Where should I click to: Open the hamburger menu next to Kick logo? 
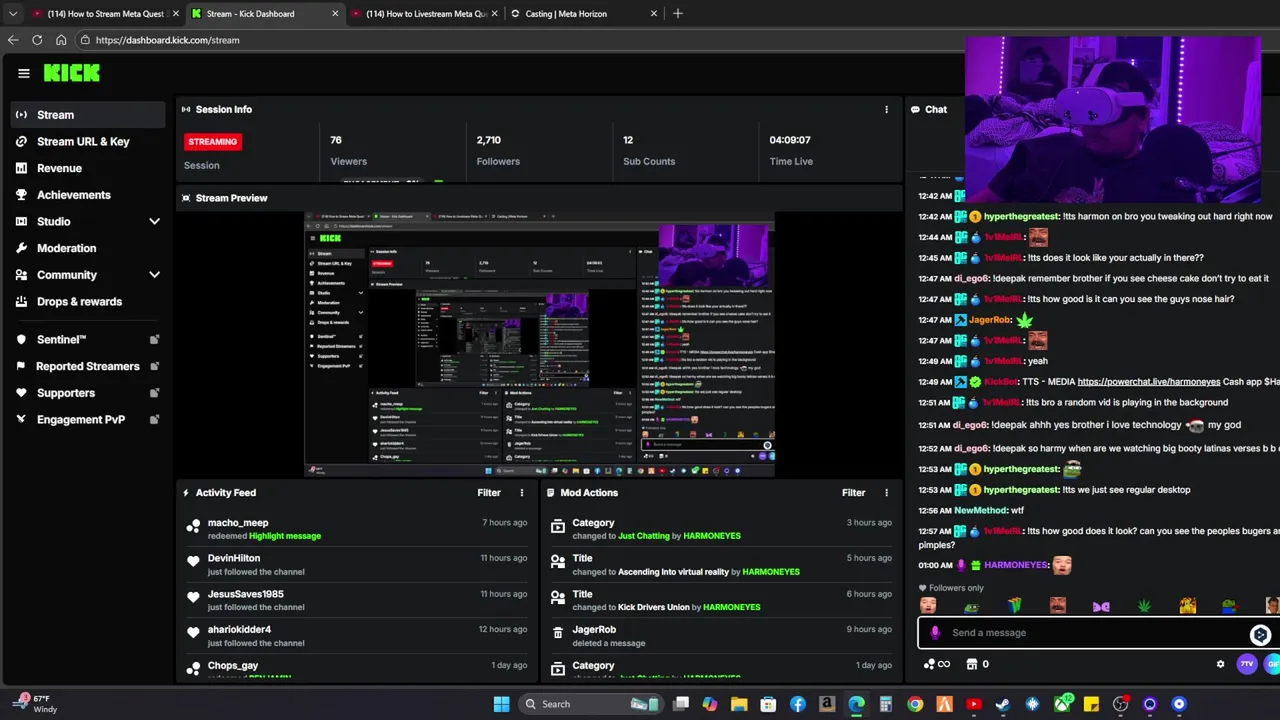[24, 73]
